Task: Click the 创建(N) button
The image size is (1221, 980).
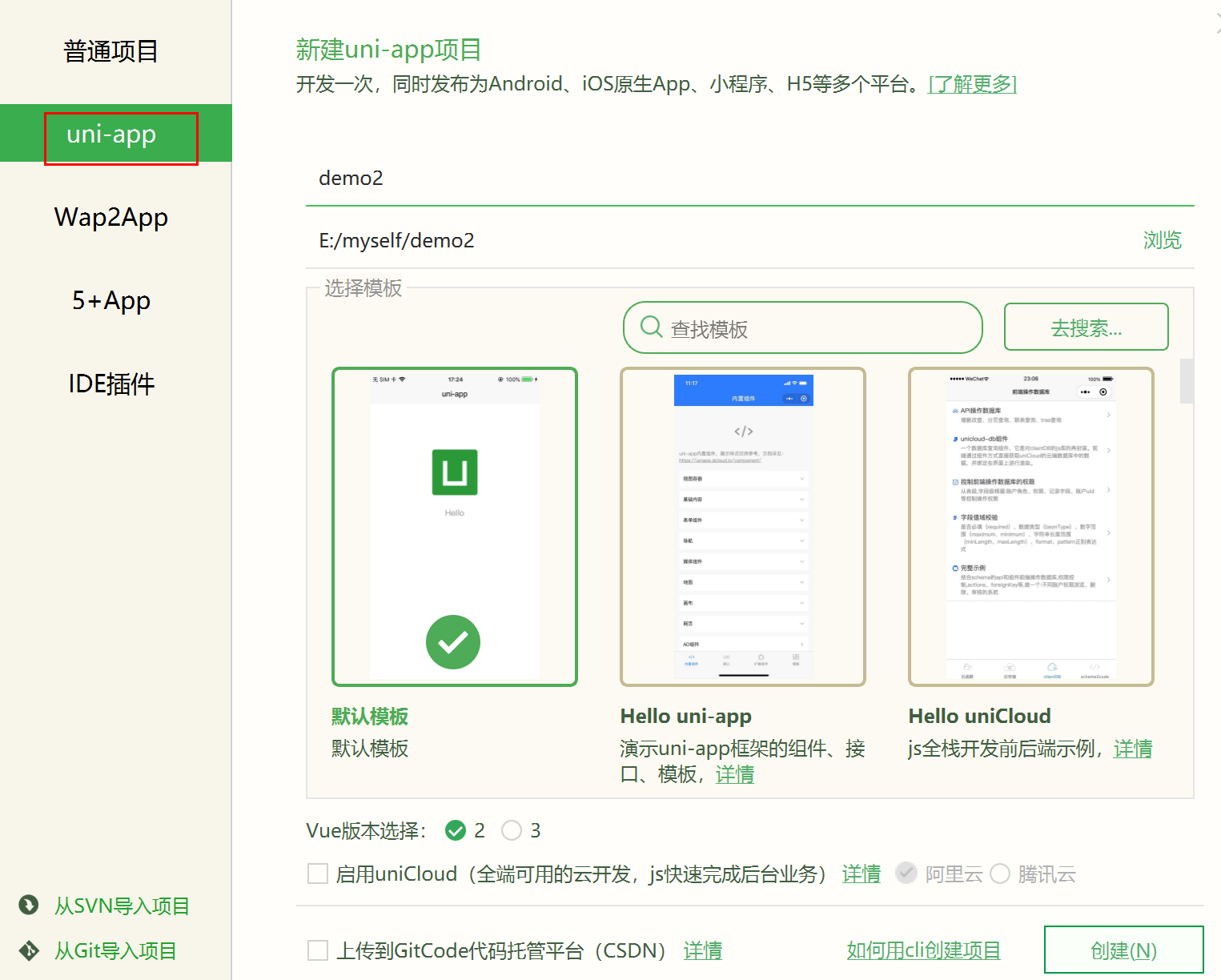Action: [1124, 950]
